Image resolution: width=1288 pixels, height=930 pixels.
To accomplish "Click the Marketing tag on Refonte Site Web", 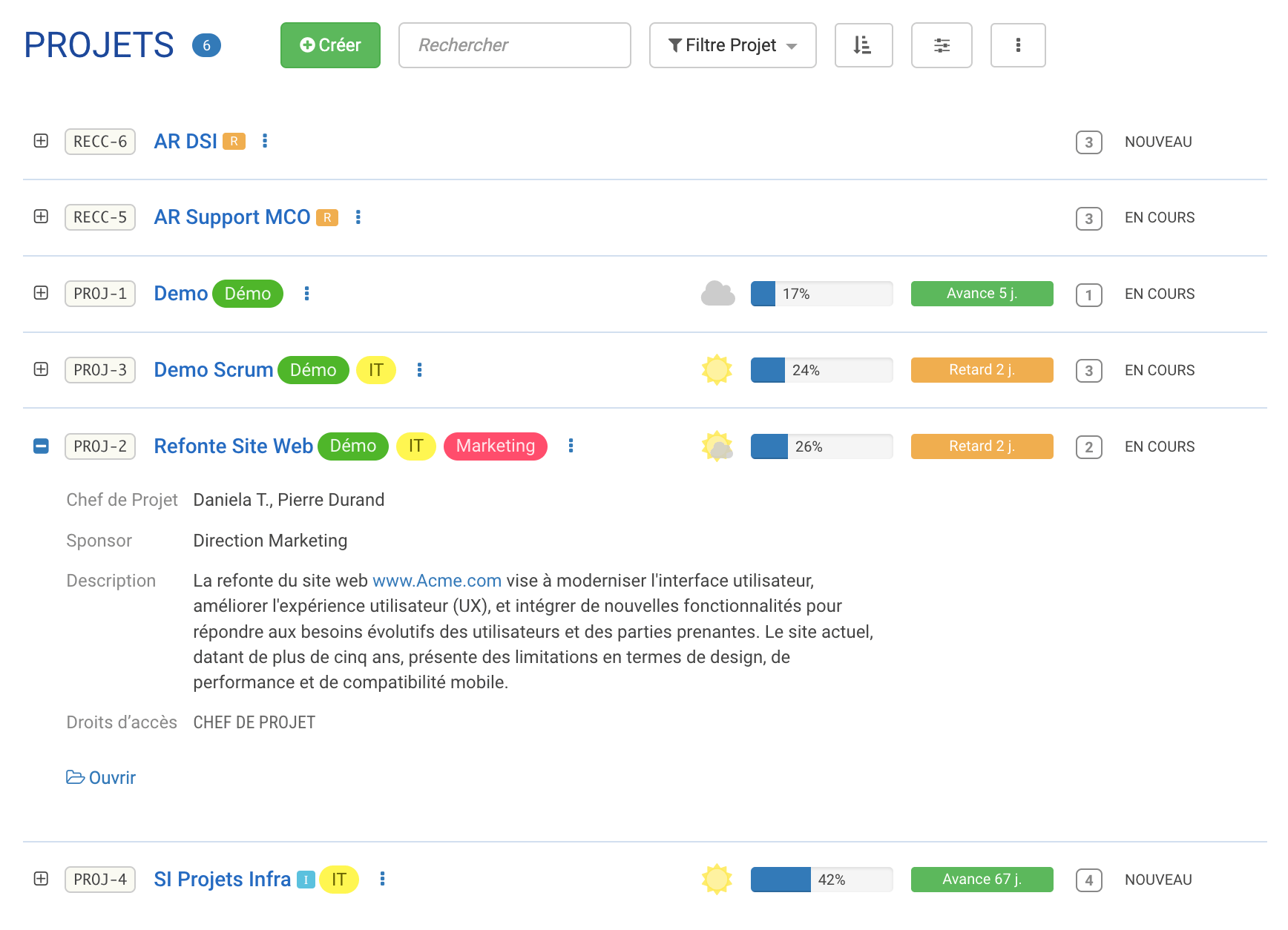I will [x=495, y=446].
